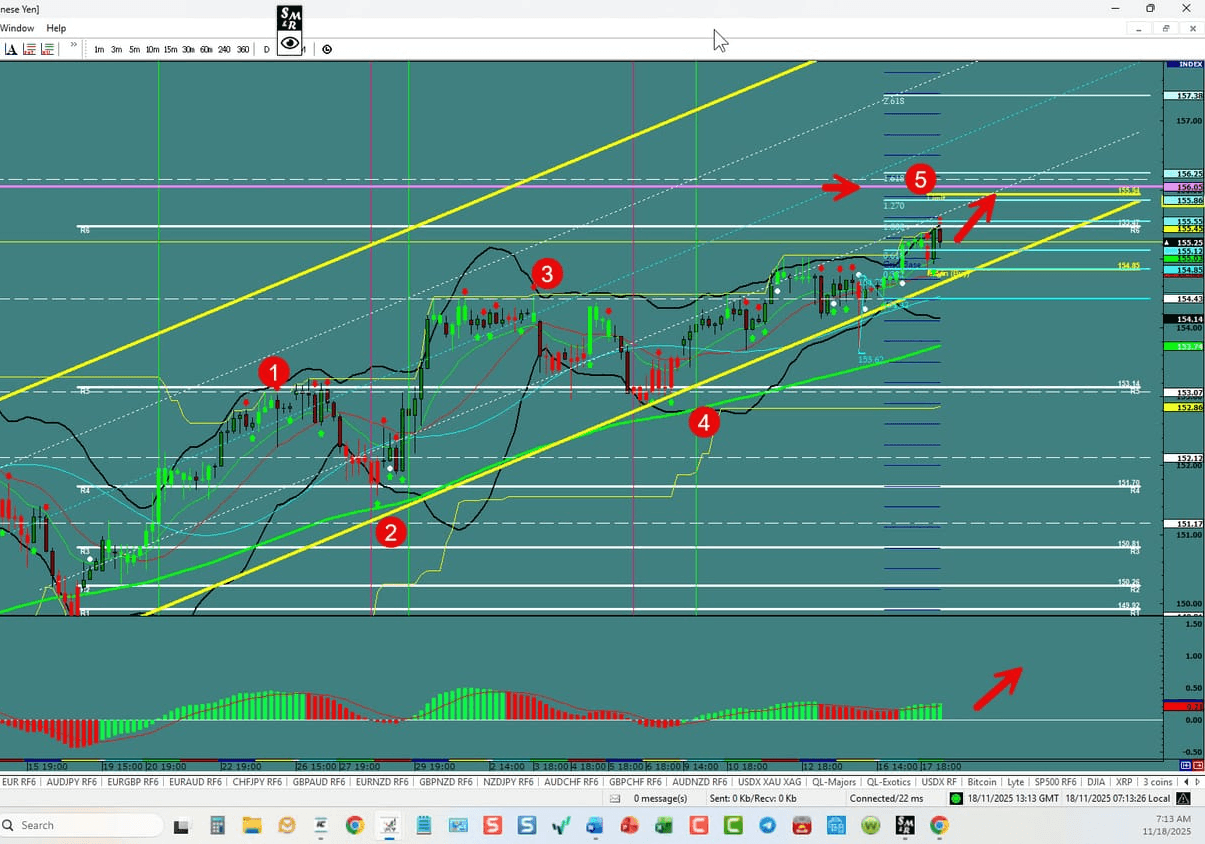Viewport: 1205px width, 844px height.
Task: Open the tab list arrow at bottom right
Action: pos(1197,781)
